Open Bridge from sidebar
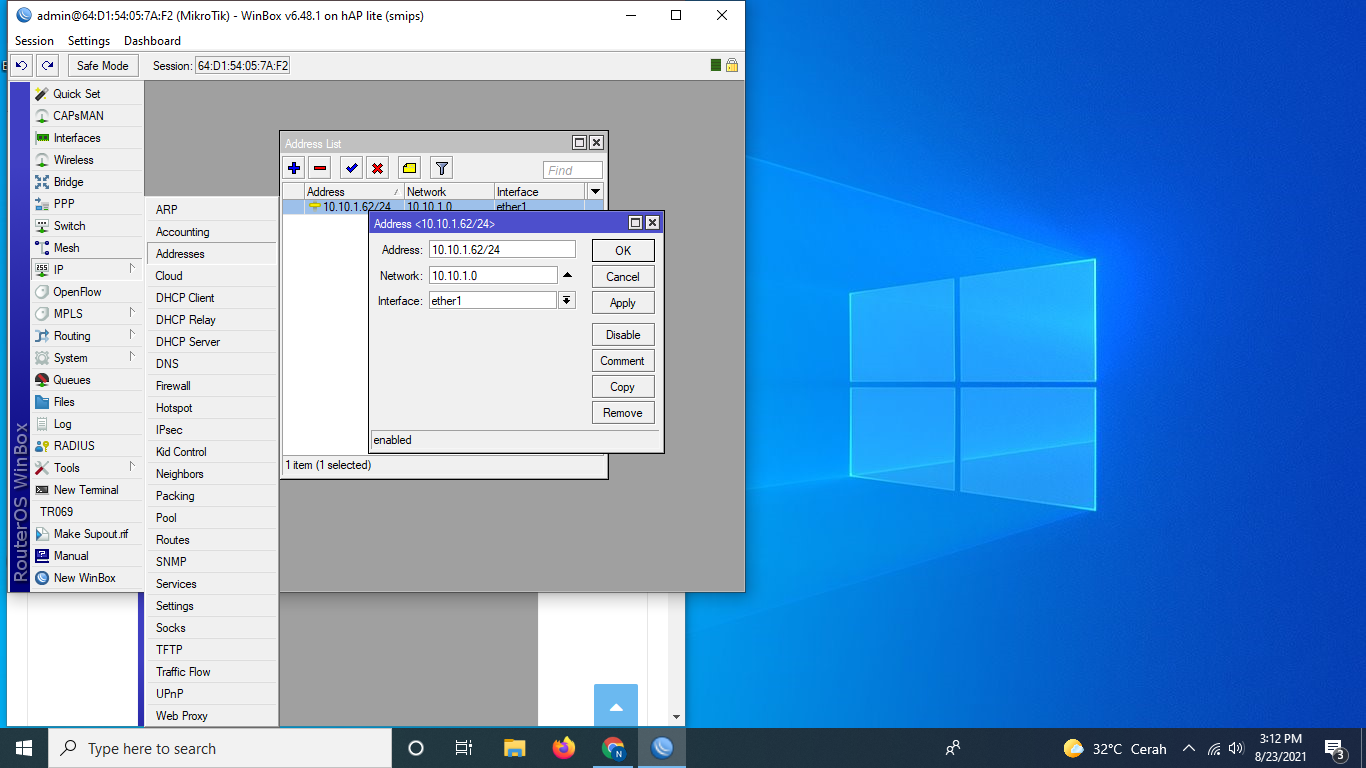Image resolution: width=1366 pixels, height=768 pixels. pyautogui.click(x=87, y=181)
